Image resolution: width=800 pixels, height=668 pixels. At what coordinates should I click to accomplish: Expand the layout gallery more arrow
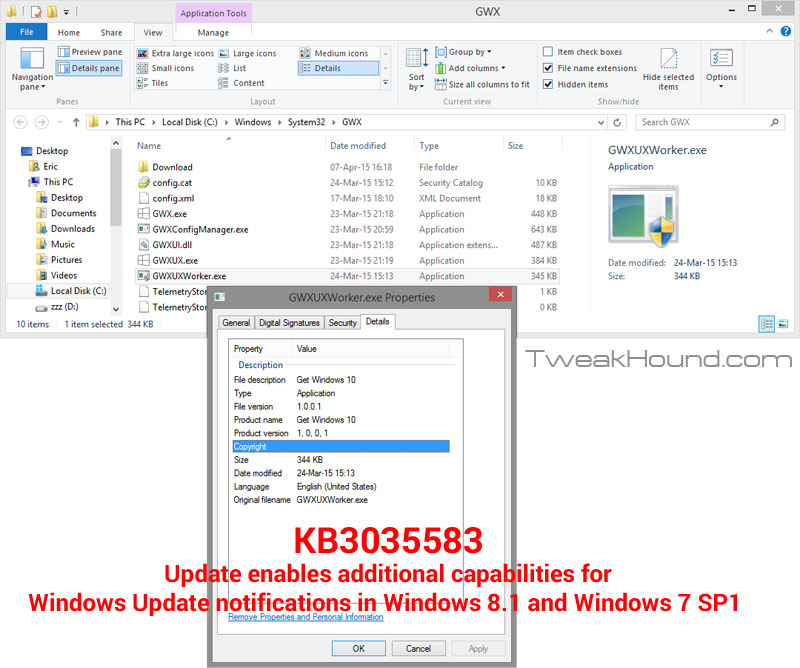[x=386, y=83]
